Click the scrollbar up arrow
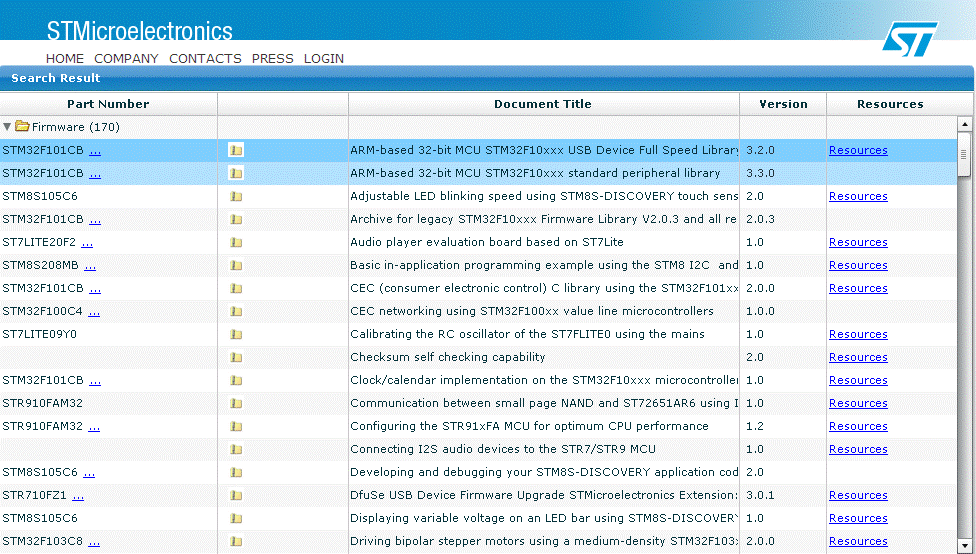The height and width of the screenshot is (554, 976). pos(964,124)
